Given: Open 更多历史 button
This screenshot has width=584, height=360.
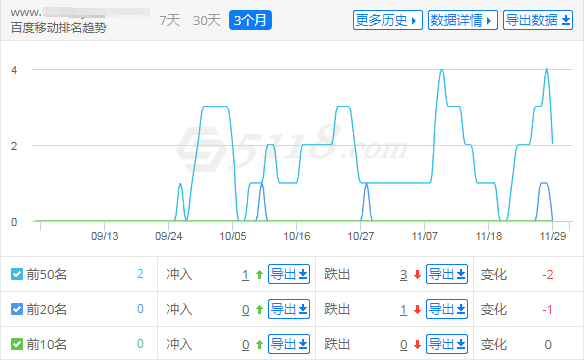Looking at the screenshot, I should point(388,20).
